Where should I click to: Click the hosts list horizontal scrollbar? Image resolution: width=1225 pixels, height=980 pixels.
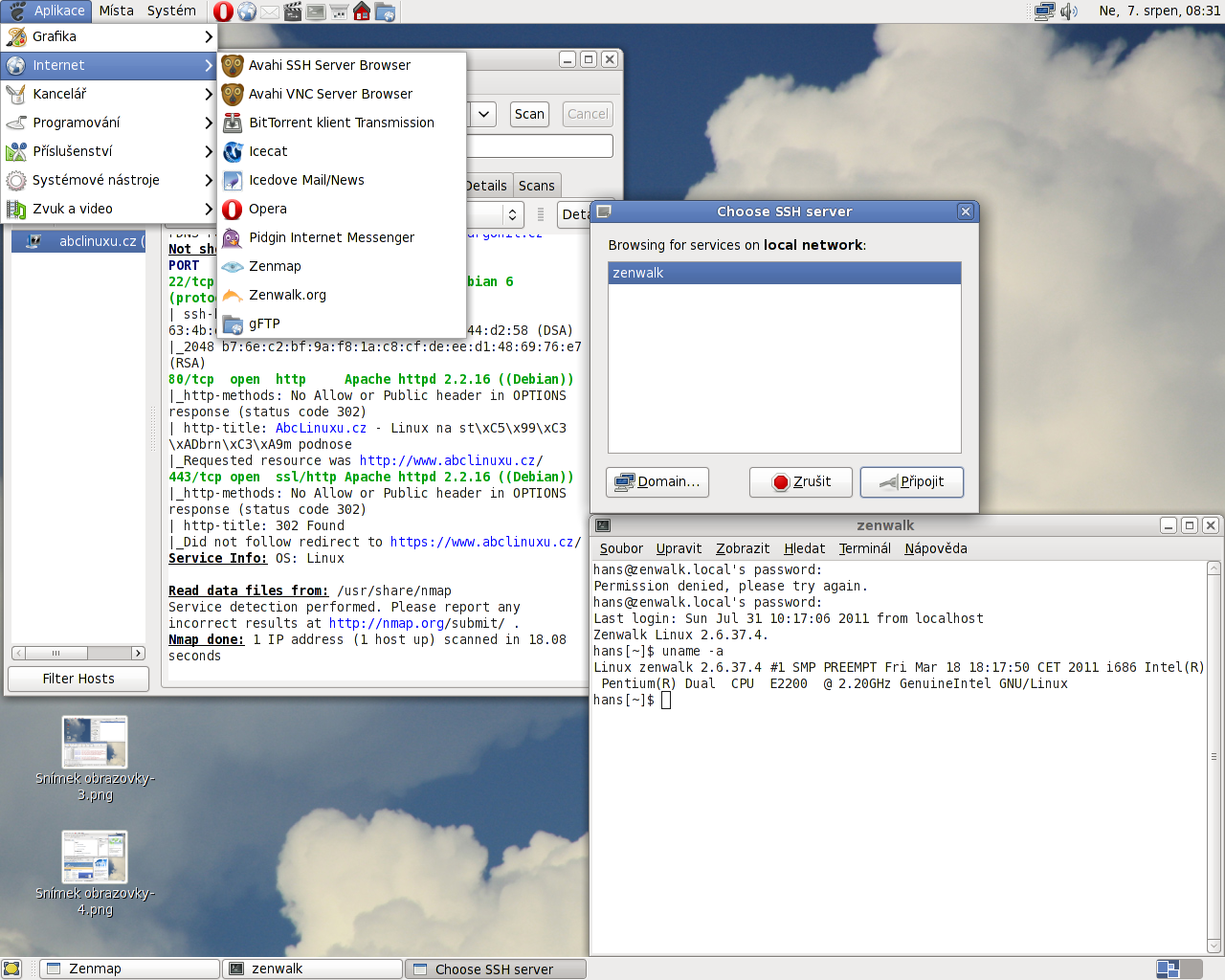click(x=78, y=653)
